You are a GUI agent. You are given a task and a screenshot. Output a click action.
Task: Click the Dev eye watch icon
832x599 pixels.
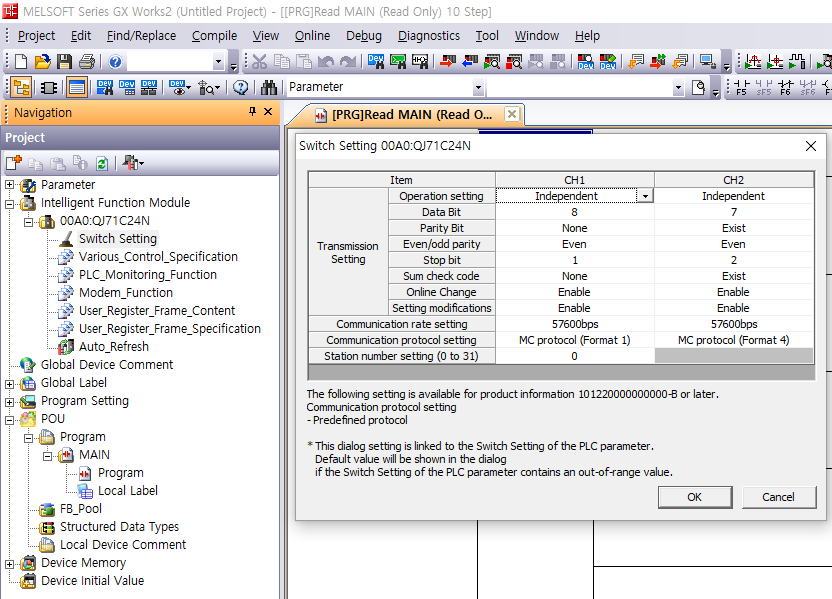coord(177,87)
